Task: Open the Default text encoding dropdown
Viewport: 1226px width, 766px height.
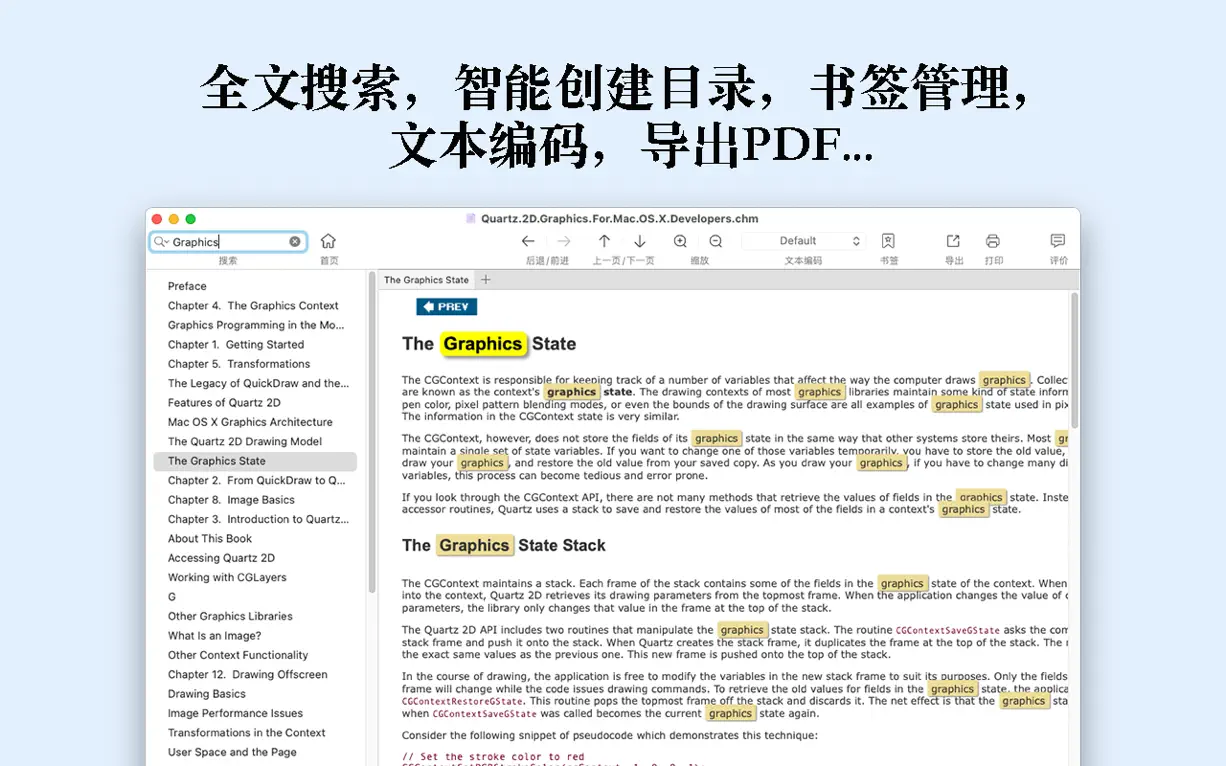Action: tap(803, 241)
